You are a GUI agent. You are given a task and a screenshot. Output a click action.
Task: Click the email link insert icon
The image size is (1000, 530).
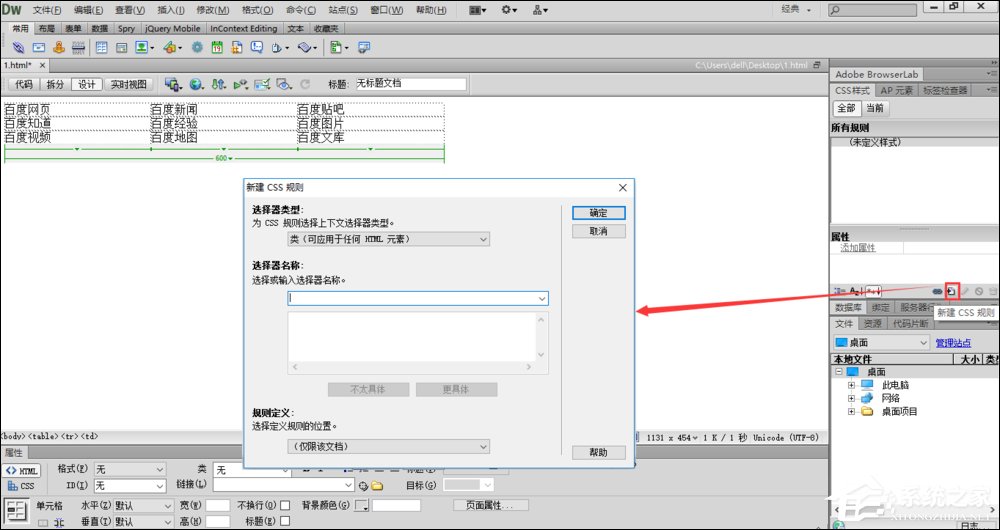pyautogui.click(x=39, y=47)
